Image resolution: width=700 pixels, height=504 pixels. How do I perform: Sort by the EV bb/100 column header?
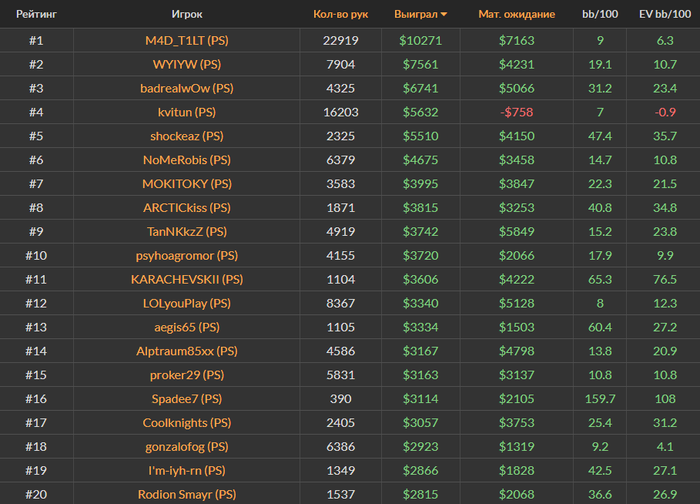click(x=665, y=14)
